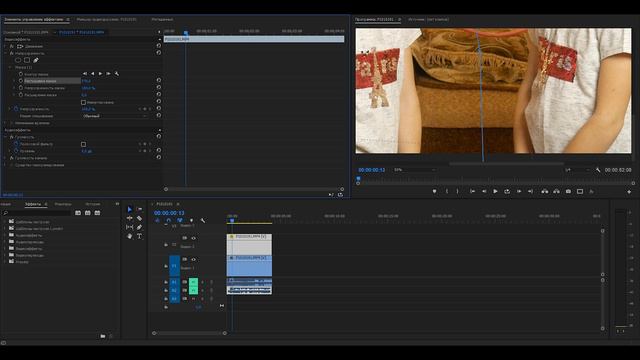640x360 pixels.
Task: Play the sequence in Program monitor
Action: pyautogui.click(x=495, y=191)
